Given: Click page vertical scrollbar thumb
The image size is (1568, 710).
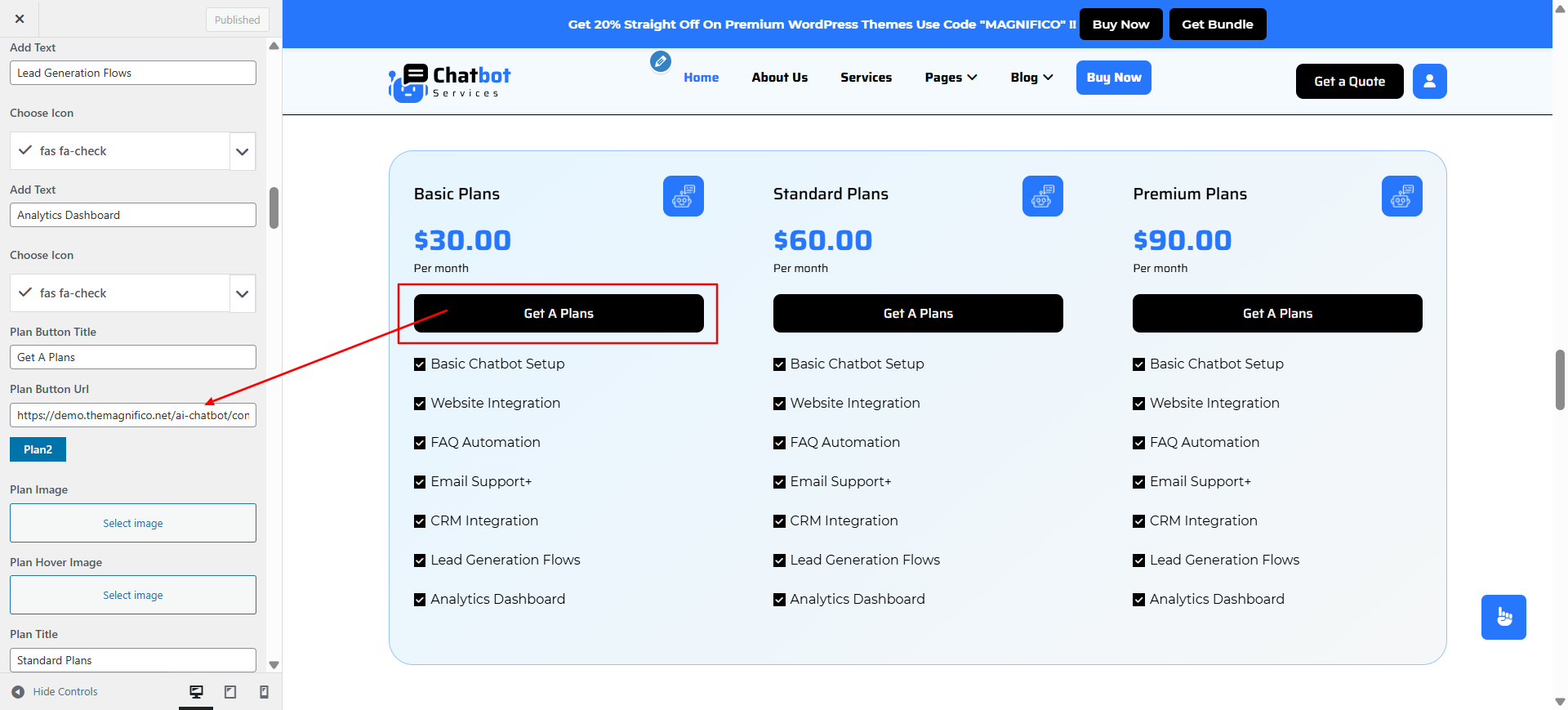Looking at the screenshot, I should 1560,380.
